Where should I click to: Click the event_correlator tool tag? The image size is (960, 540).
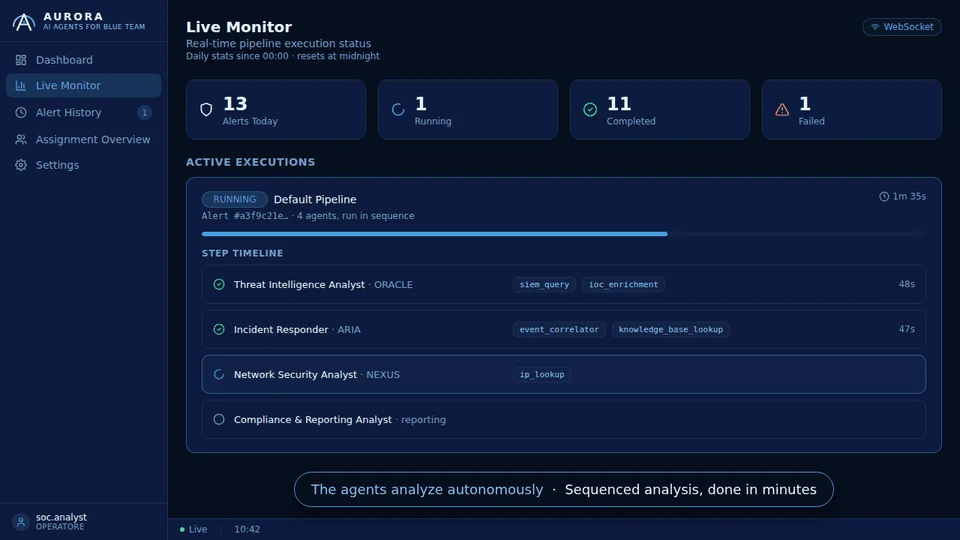click(x=559, y=329)
